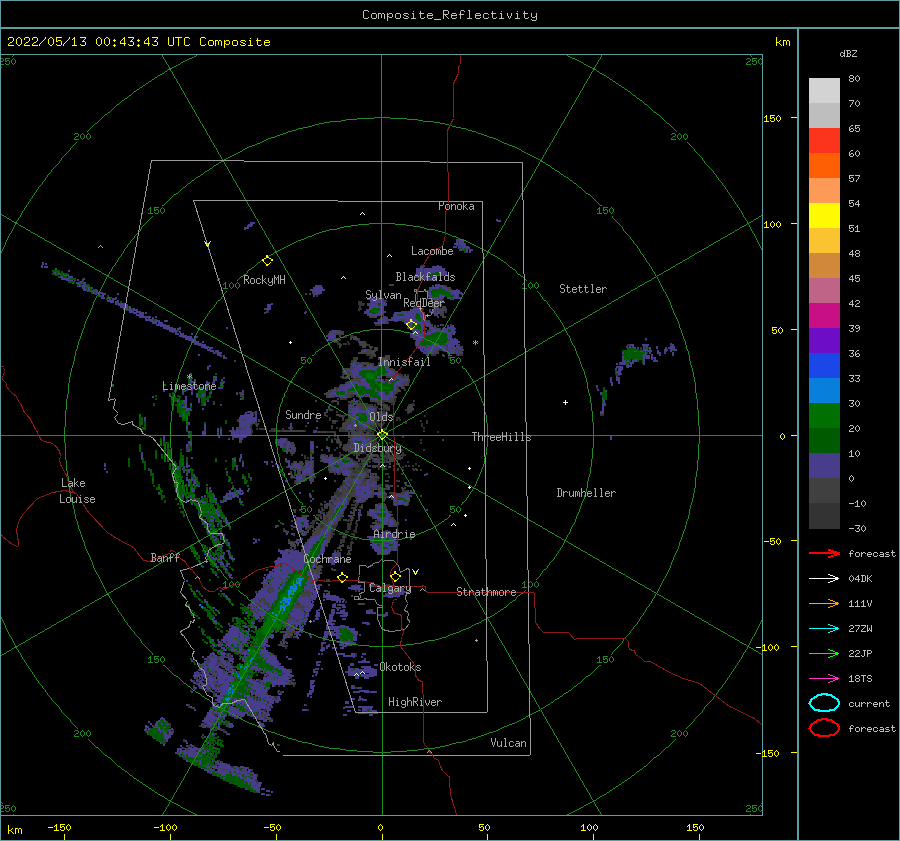Image resolution: width=900 pixels, height=841 pixels.
Task: Click the Innisfail label
Action: click(404, 362)
